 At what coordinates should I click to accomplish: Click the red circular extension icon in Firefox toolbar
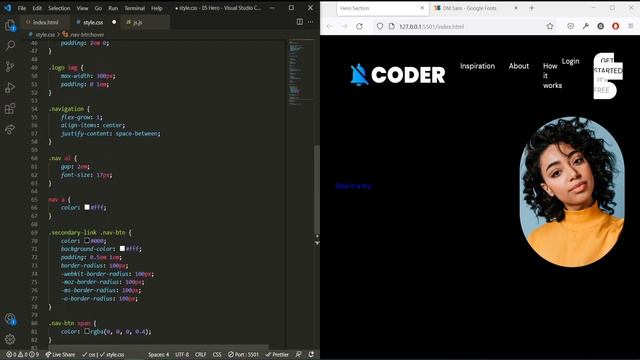pyautogui.click(x=616, y=26)
